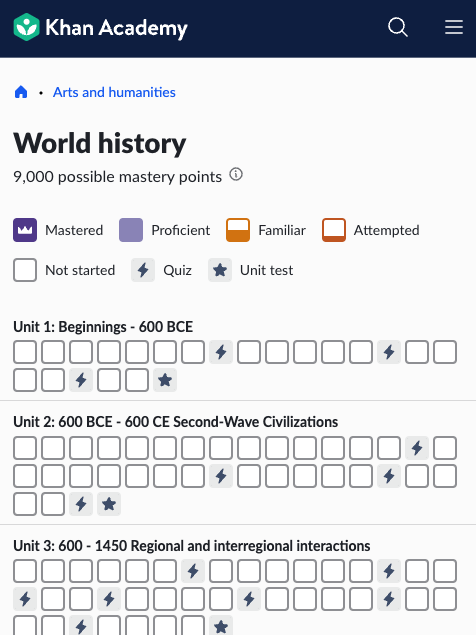
Task: Open first quiz icon in Unit 3 first row
Action: pyautogui.click(x=193, y=571)
